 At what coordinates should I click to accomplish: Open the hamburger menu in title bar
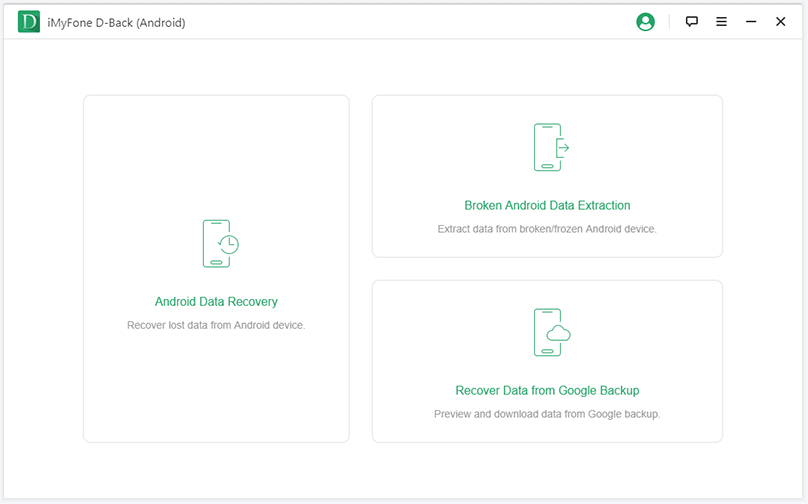pos(721,22)
